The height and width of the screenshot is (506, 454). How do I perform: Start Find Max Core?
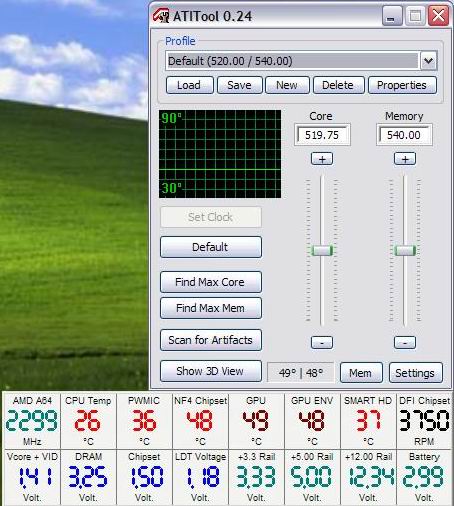pyautogui.click(x=211, y=282)
